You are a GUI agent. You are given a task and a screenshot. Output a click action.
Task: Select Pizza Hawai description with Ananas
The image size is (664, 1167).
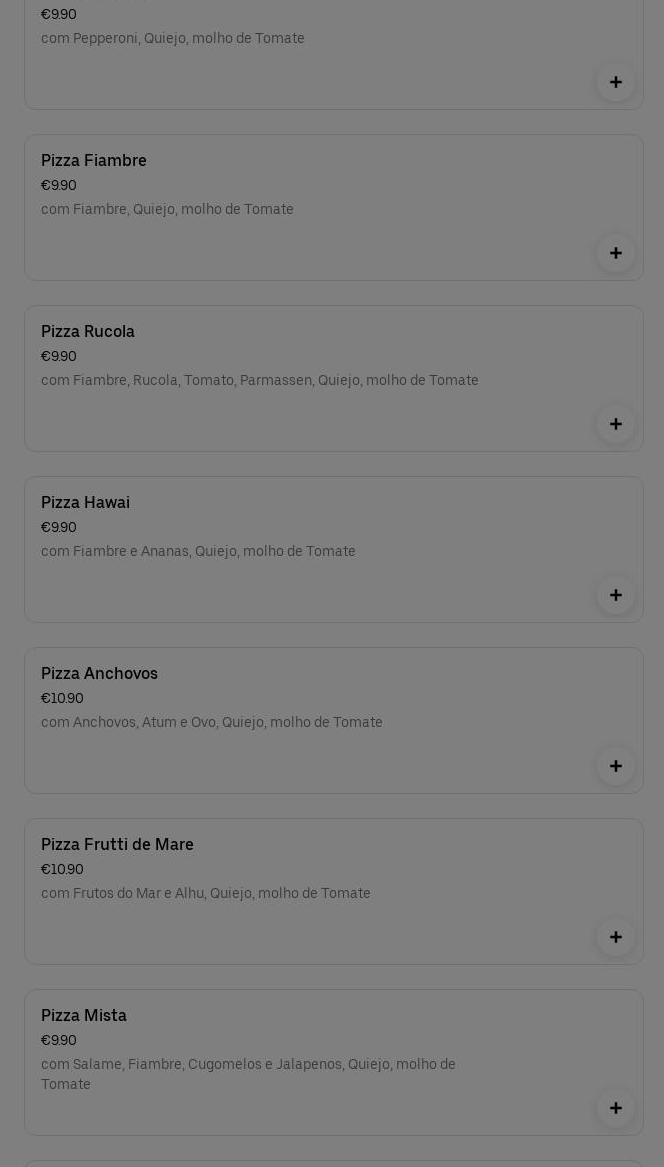coord(198,551)
